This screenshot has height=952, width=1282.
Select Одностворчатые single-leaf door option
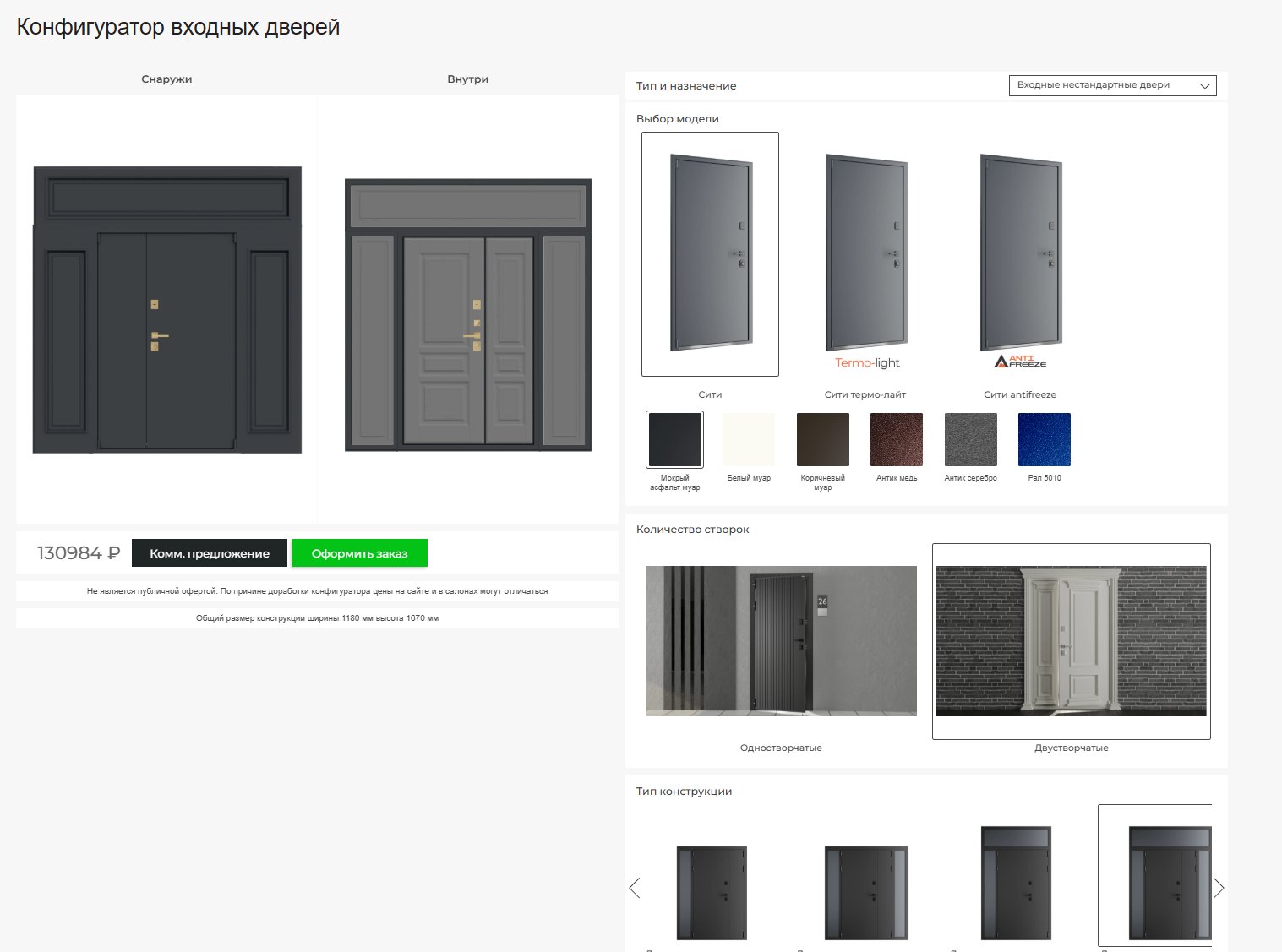click(781, 641)
